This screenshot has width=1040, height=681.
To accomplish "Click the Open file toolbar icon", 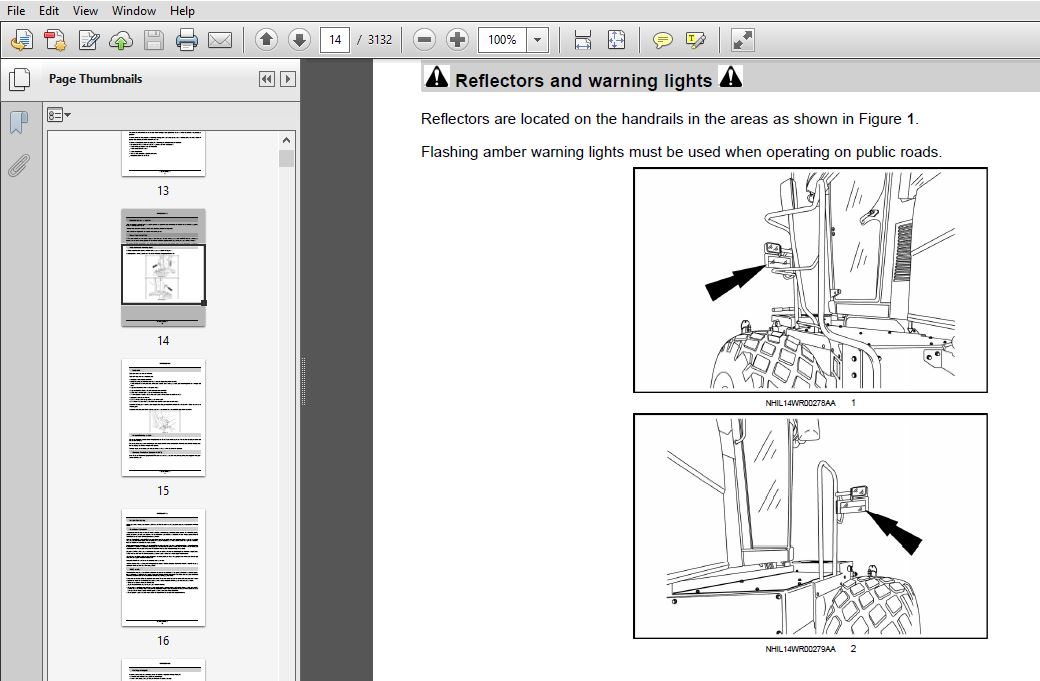I will pos(22,40).
